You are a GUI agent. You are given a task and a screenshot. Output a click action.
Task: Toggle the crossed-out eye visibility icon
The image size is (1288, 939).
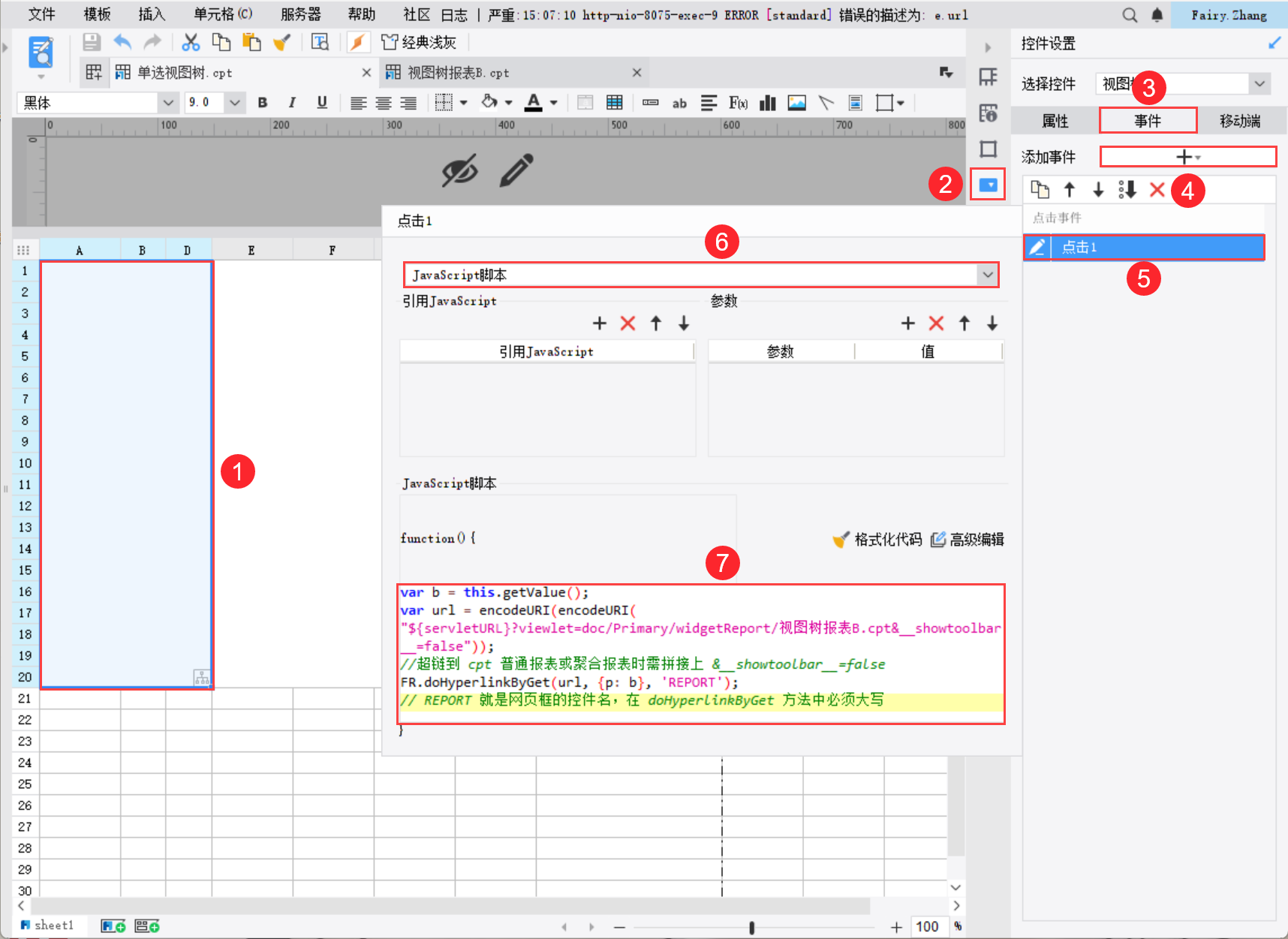459,170
